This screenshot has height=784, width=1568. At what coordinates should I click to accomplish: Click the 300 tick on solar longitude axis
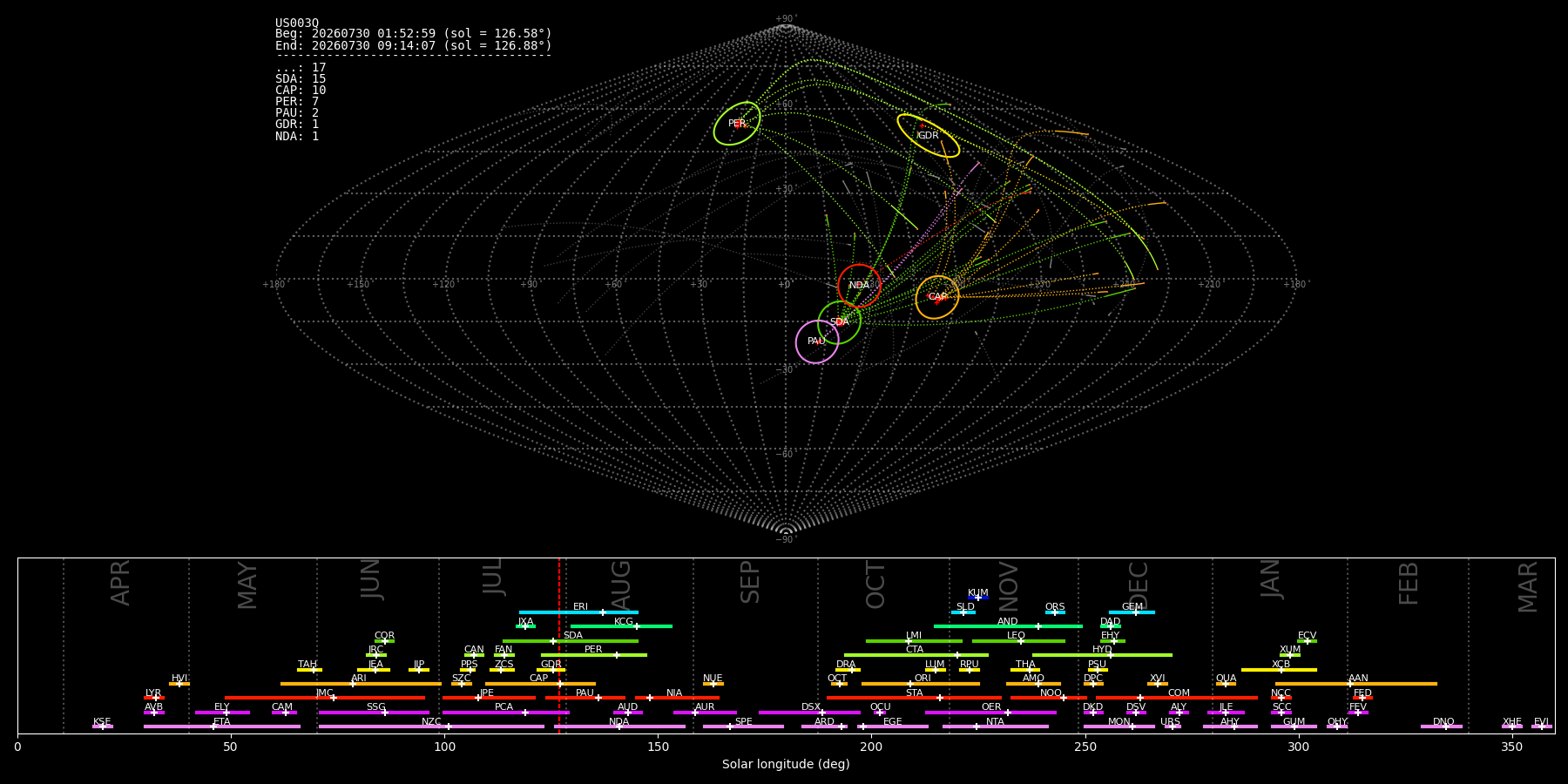(x=1298, y=747)
